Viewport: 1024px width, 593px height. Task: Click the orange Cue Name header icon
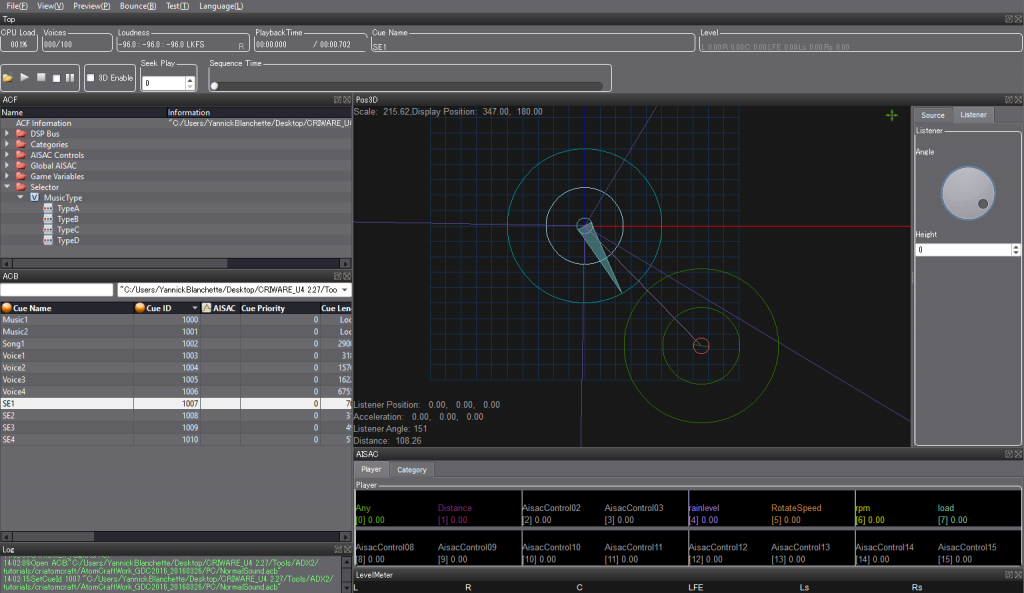[6, 307]
